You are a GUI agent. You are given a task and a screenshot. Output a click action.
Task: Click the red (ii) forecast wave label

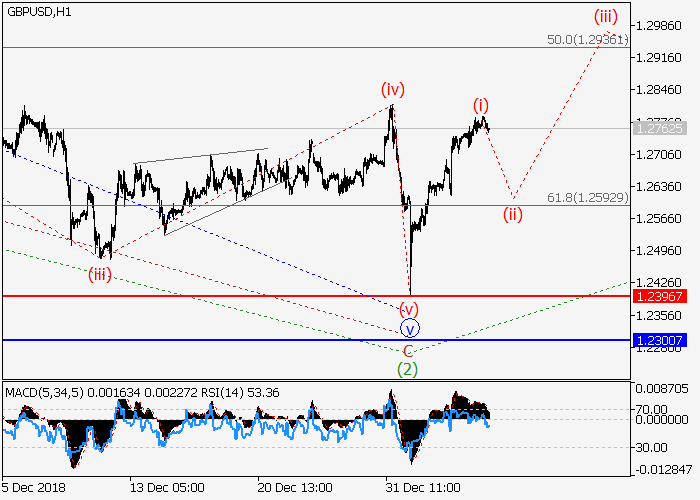(513, 212)
